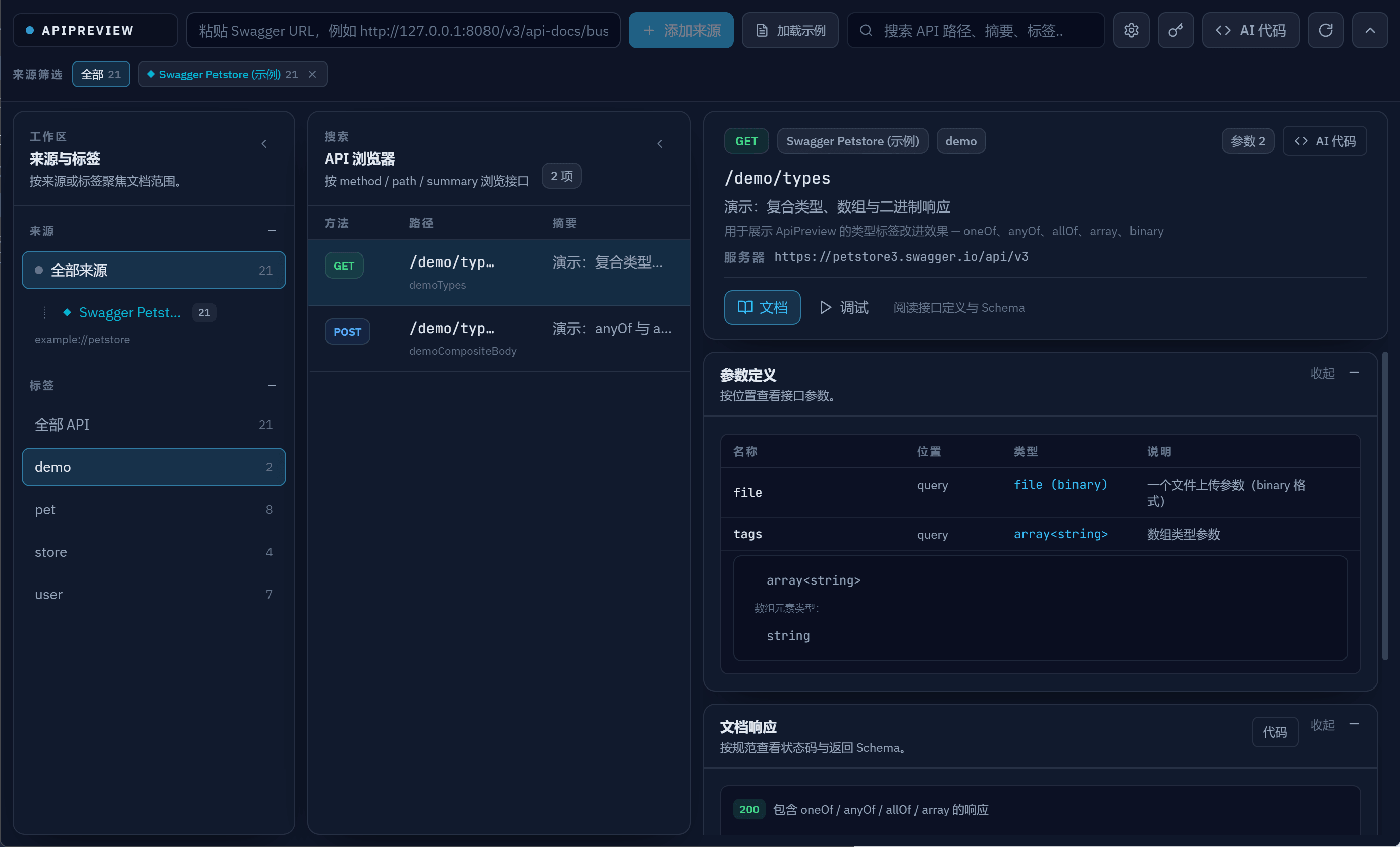Click the 代码 button in 文档响应

pyautogui.click(x=1274, y=731)
